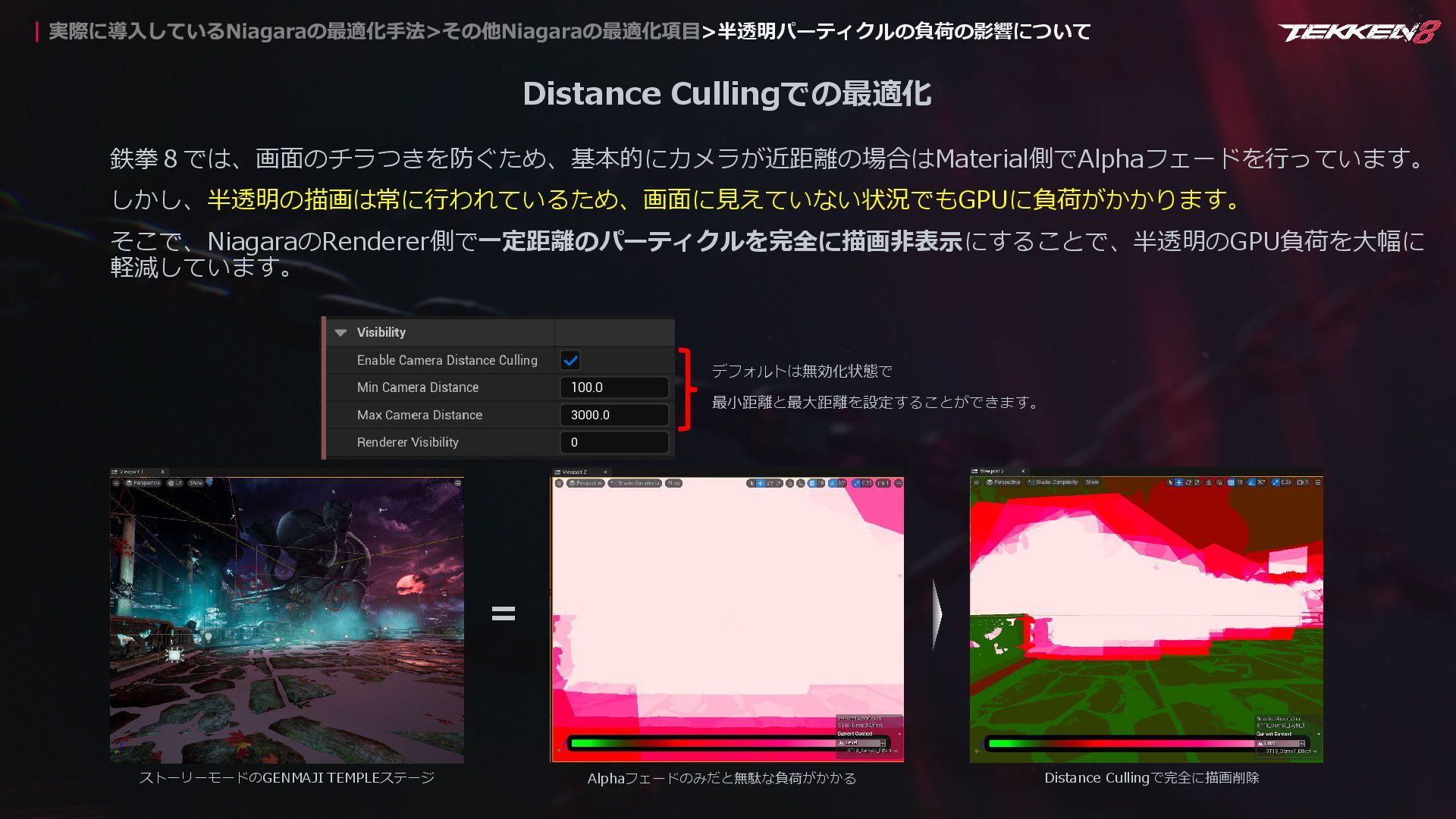This screenshot has height=819, width=1456.
Task: Collapse the Visibility section arrow
Action: (340, 333)
